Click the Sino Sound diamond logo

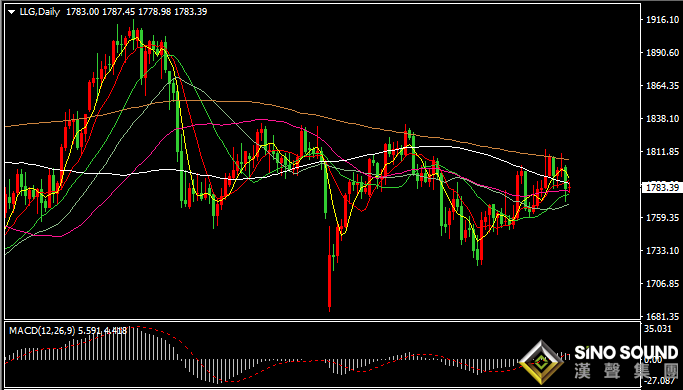point(542,362)
